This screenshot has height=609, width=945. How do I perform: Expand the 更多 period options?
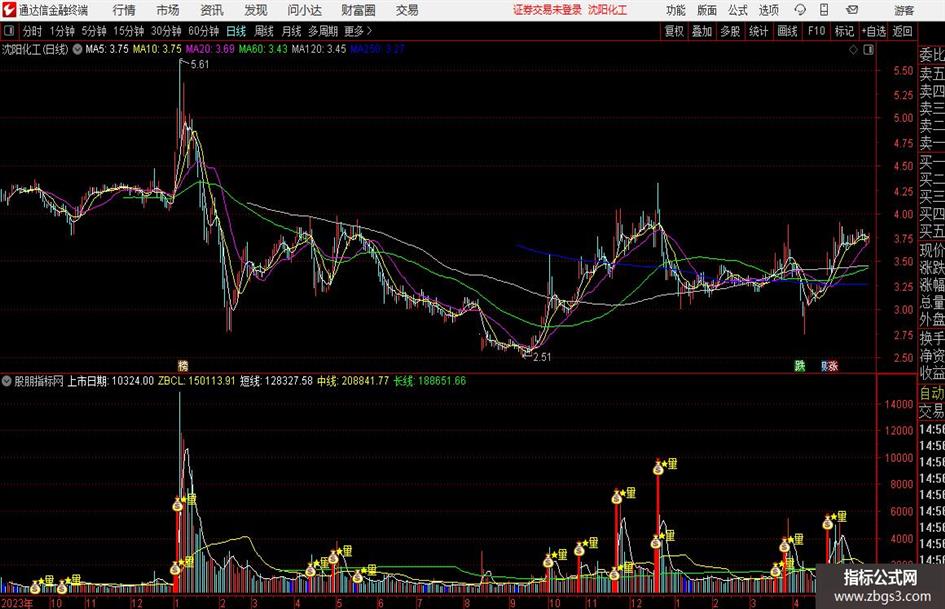click(358, 31)
